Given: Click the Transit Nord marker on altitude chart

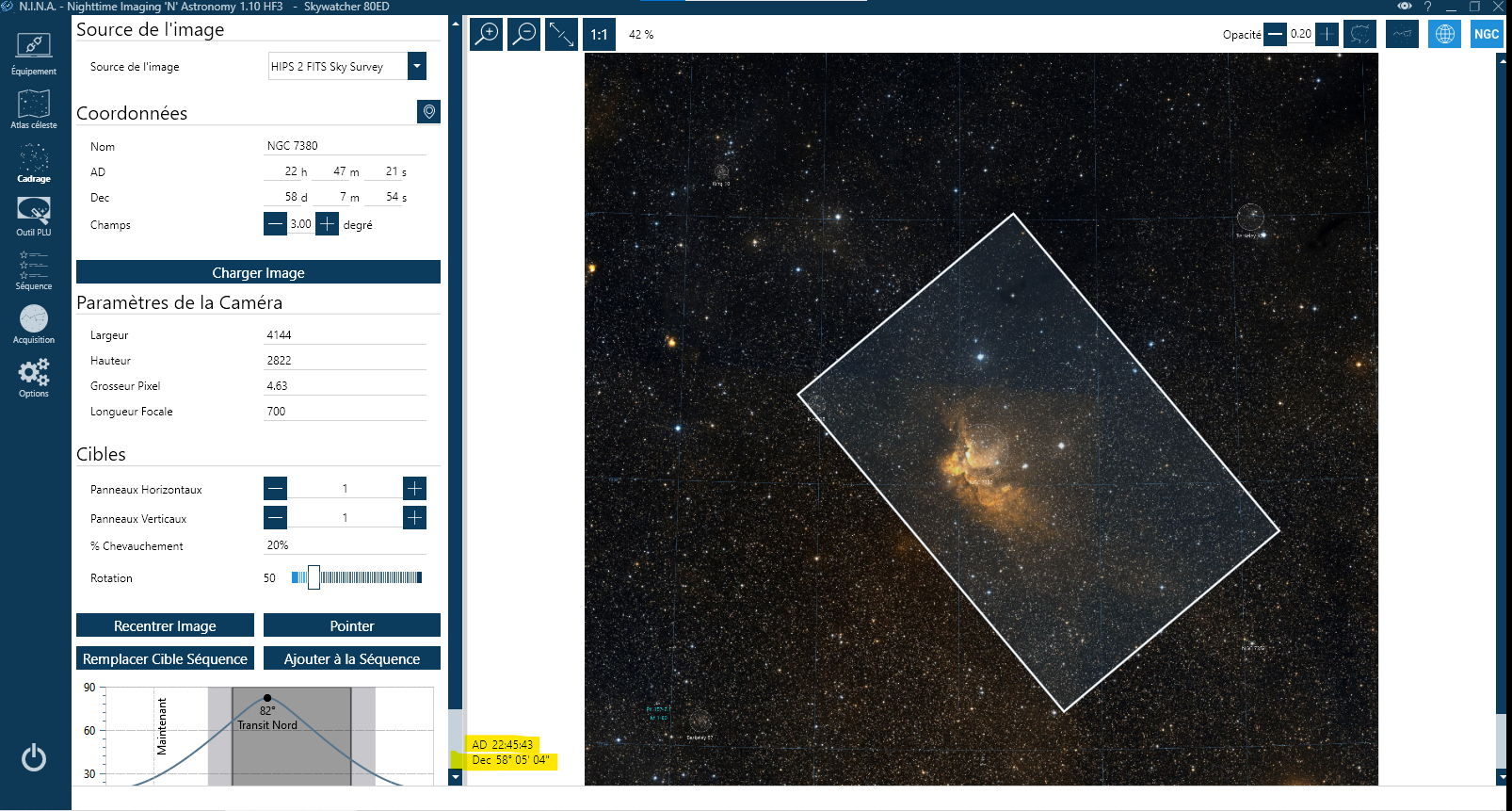Looking at the screenshot, I should click(x=267, y=698).
